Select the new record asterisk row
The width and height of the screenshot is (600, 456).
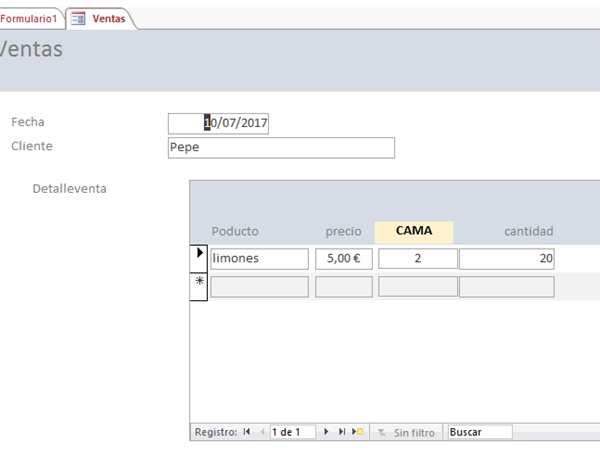pos(199,284)
